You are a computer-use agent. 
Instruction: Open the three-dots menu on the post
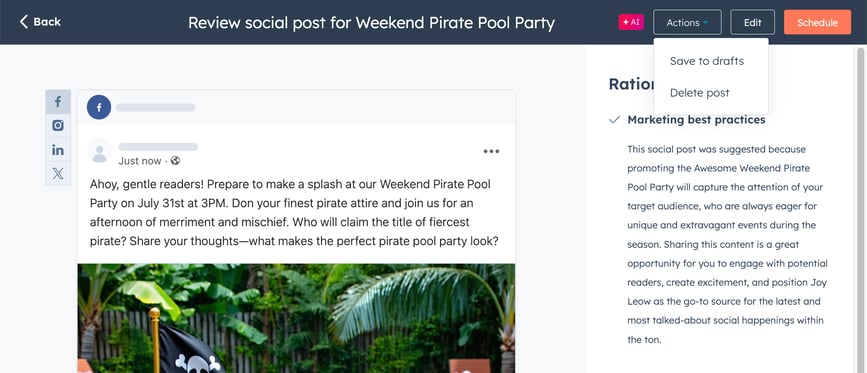(x=491, y=151)
